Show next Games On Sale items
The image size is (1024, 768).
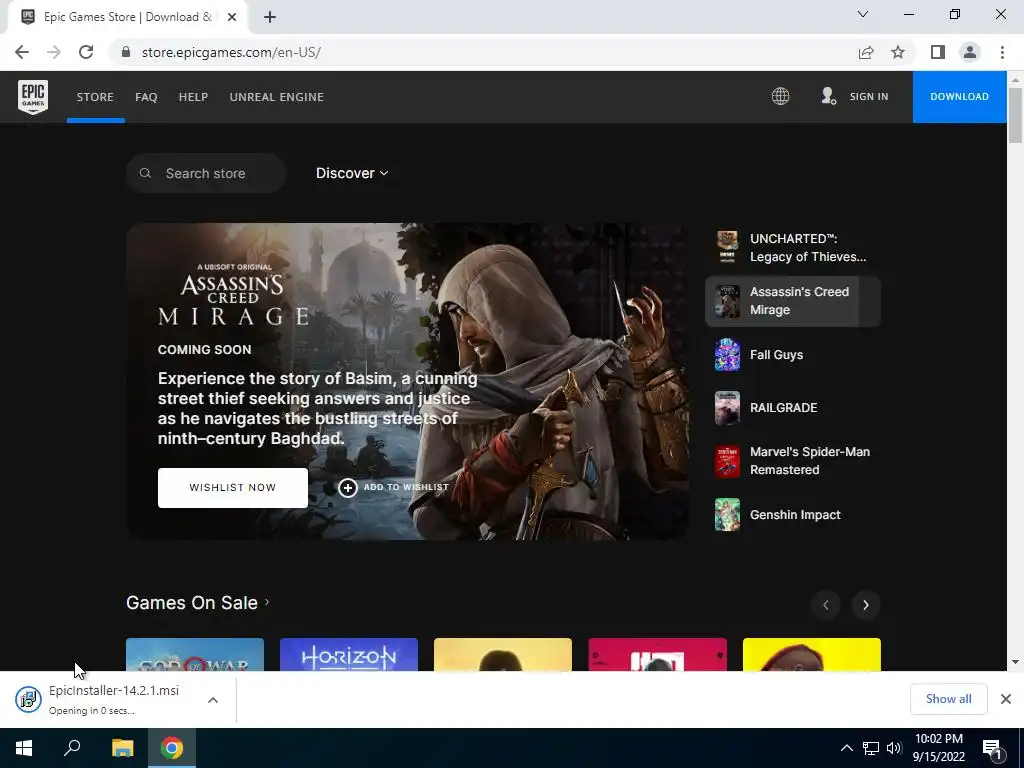coord(866,605)
